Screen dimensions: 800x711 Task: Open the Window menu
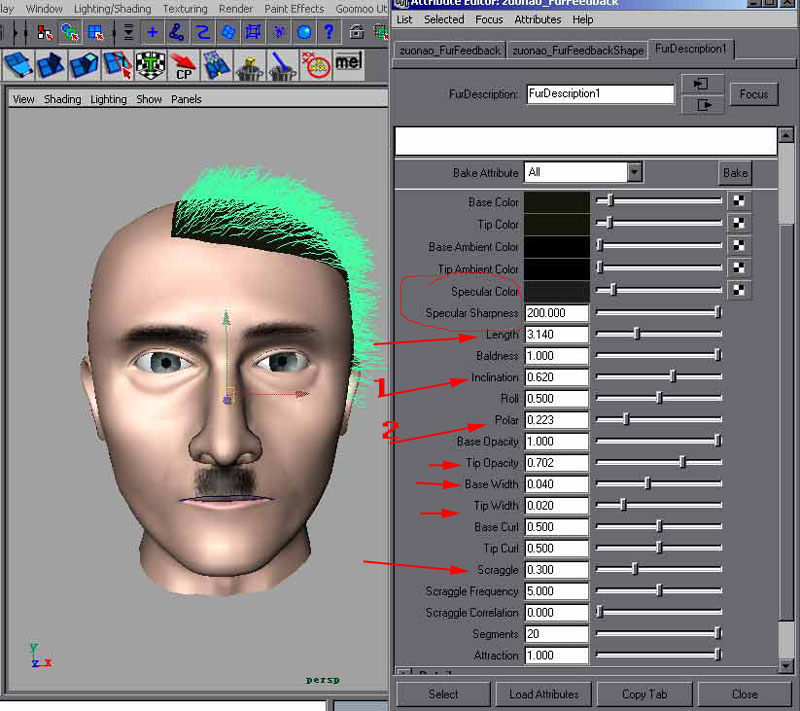pos(44,9)
